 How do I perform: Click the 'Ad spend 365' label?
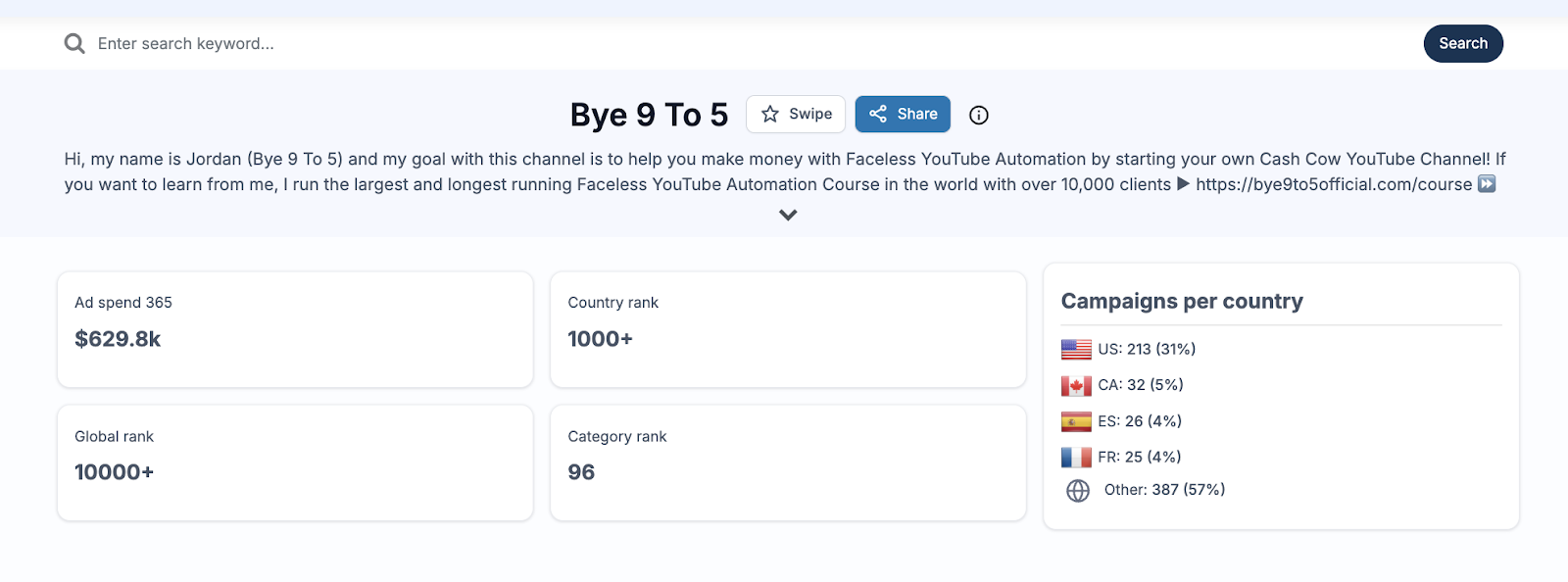pyautogui.click(x=123, y=303)
